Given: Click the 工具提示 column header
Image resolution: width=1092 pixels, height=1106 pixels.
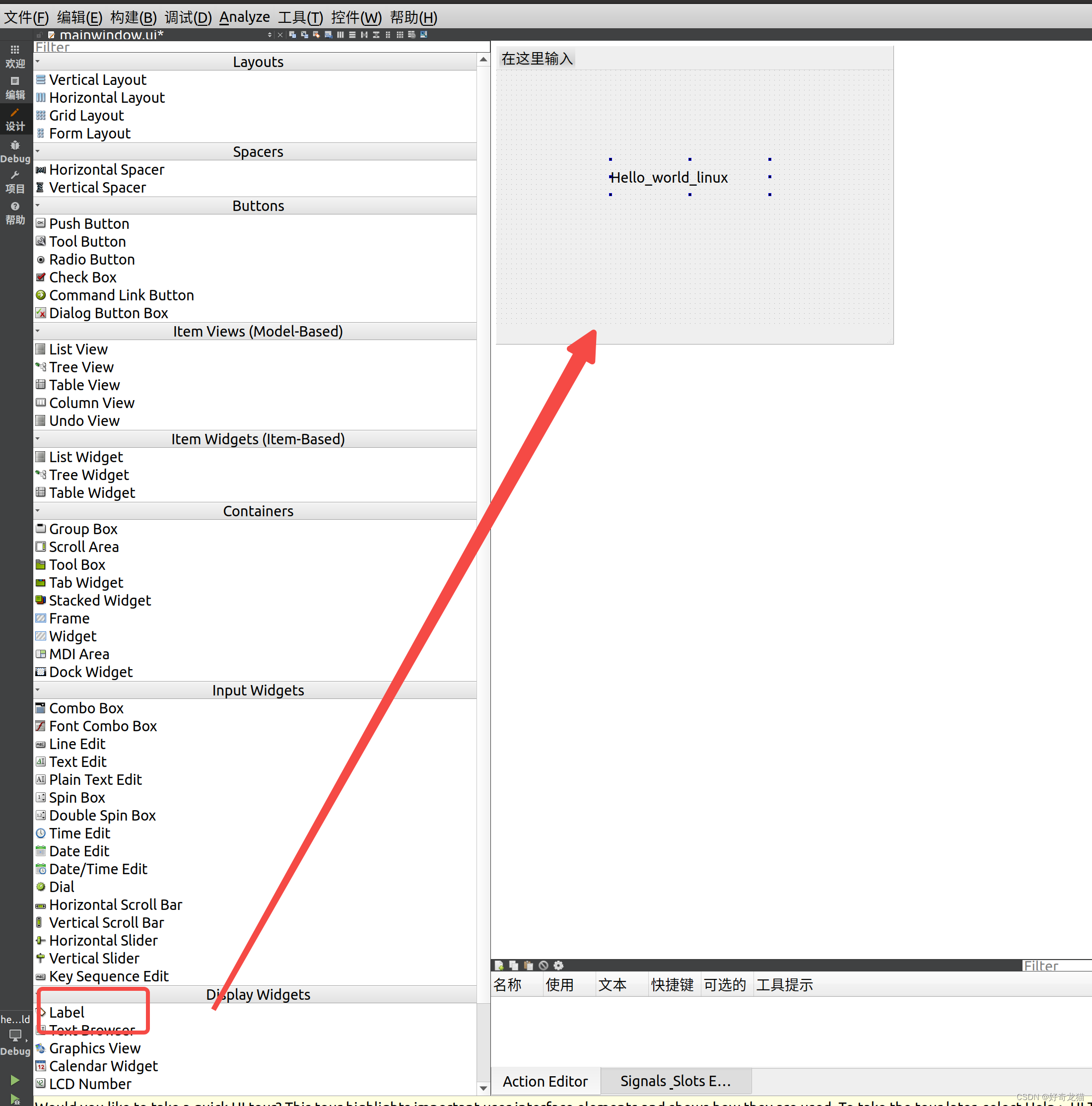Looking at the screenshot, I should pos(785,985).
